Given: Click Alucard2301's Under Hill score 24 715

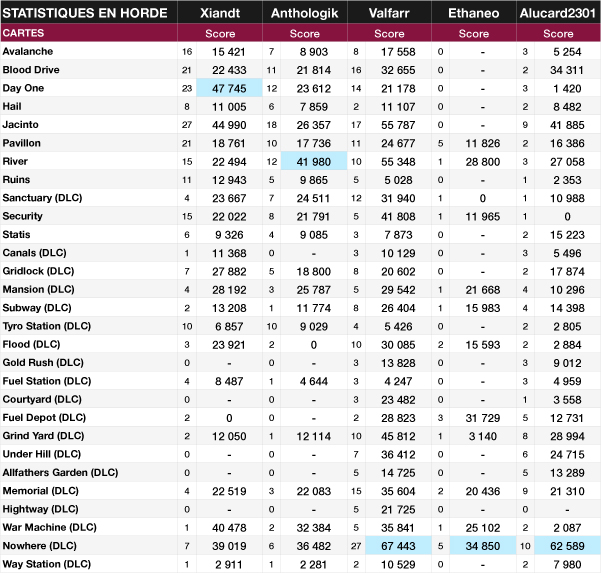Looking at the screenshot, I should pos(567,455).
